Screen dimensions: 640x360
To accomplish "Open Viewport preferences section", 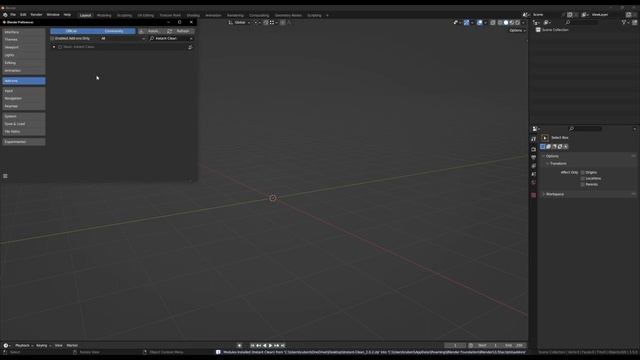I will pos(24,47).
